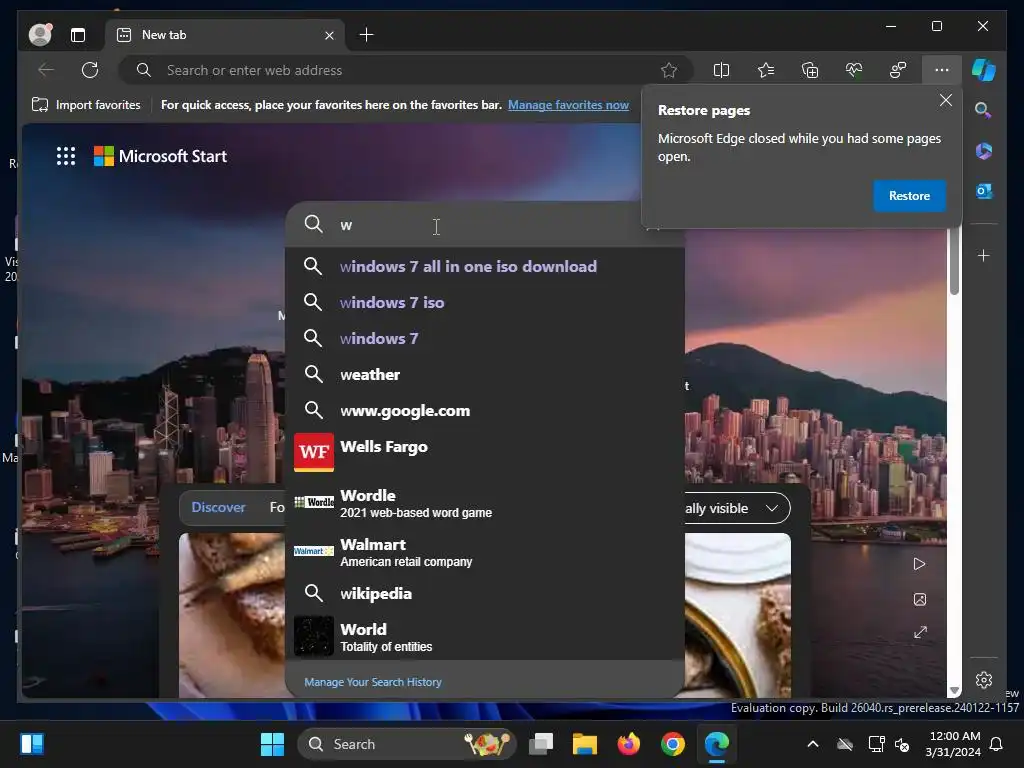Open the background image info icon
Screen dimensions: 1024x768
(920, 599)
